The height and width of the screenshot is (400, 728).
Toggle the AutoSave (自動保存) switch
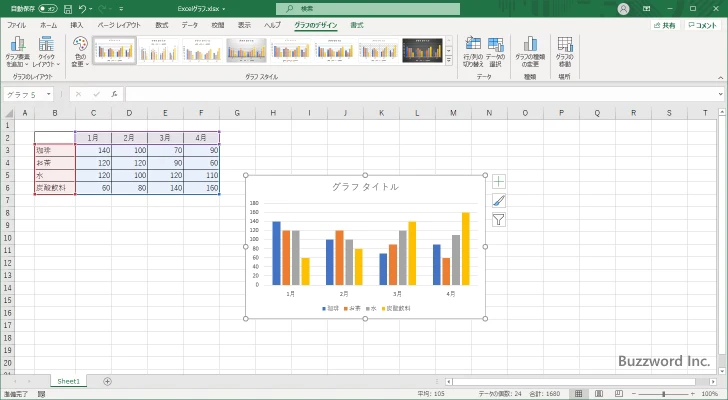coord(47,9)
